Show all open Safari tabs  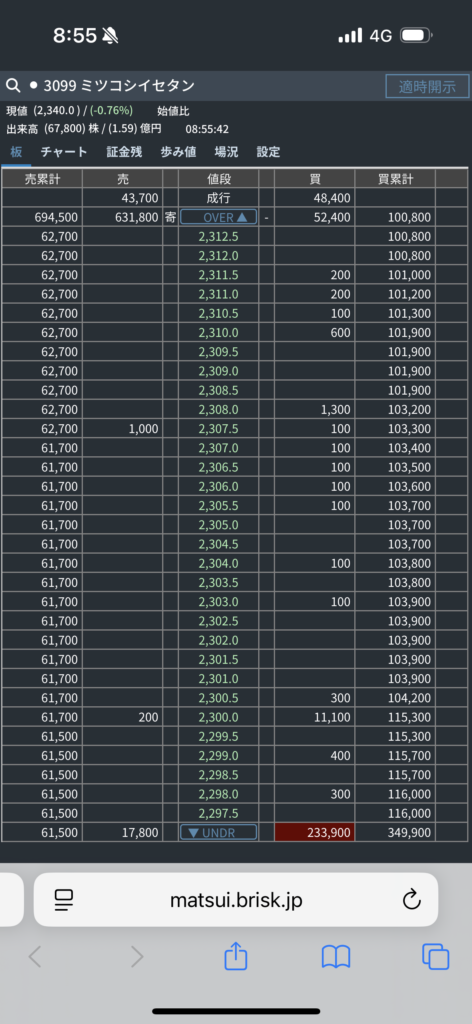click(x=435, y=957)
